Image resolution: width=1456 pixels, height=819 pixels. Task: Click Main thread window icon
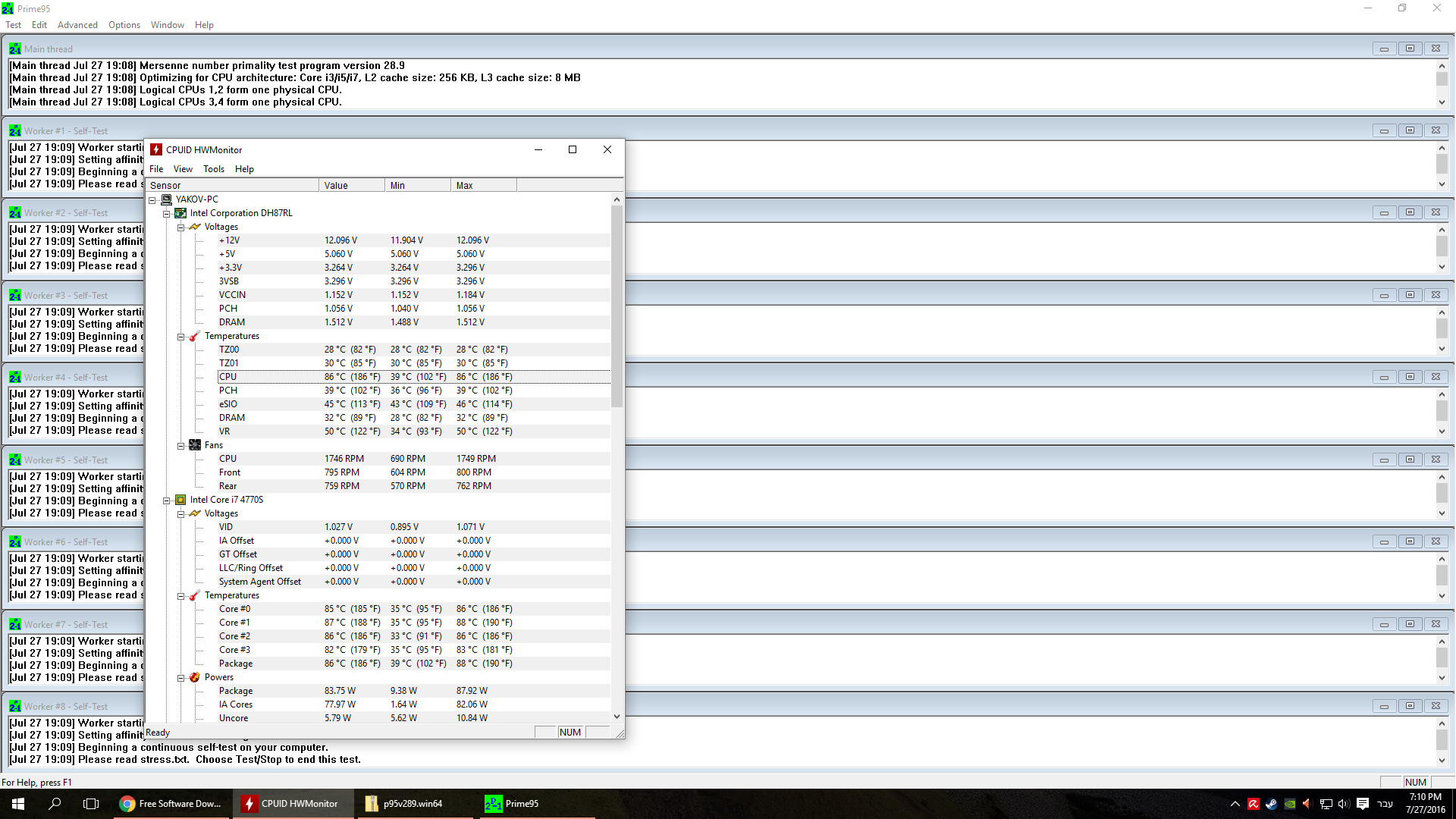[x=15, y=49]
